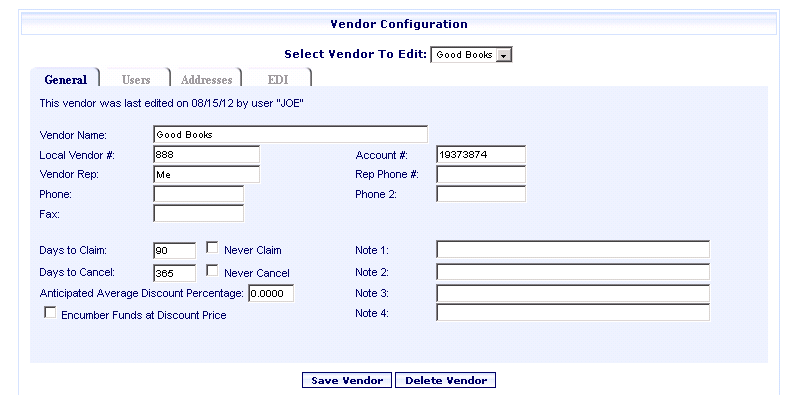Focus the Fax input field
This screenshot has height=395, width=794.
(198, 213)
